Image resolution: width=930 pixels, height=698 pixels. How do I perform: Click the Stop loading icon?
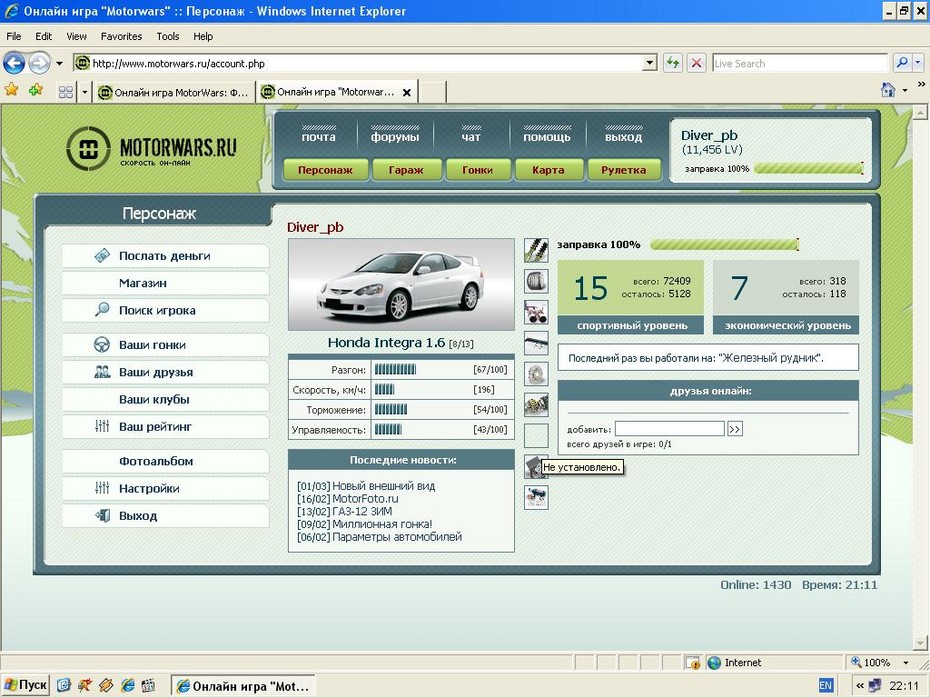pos(697,63)
